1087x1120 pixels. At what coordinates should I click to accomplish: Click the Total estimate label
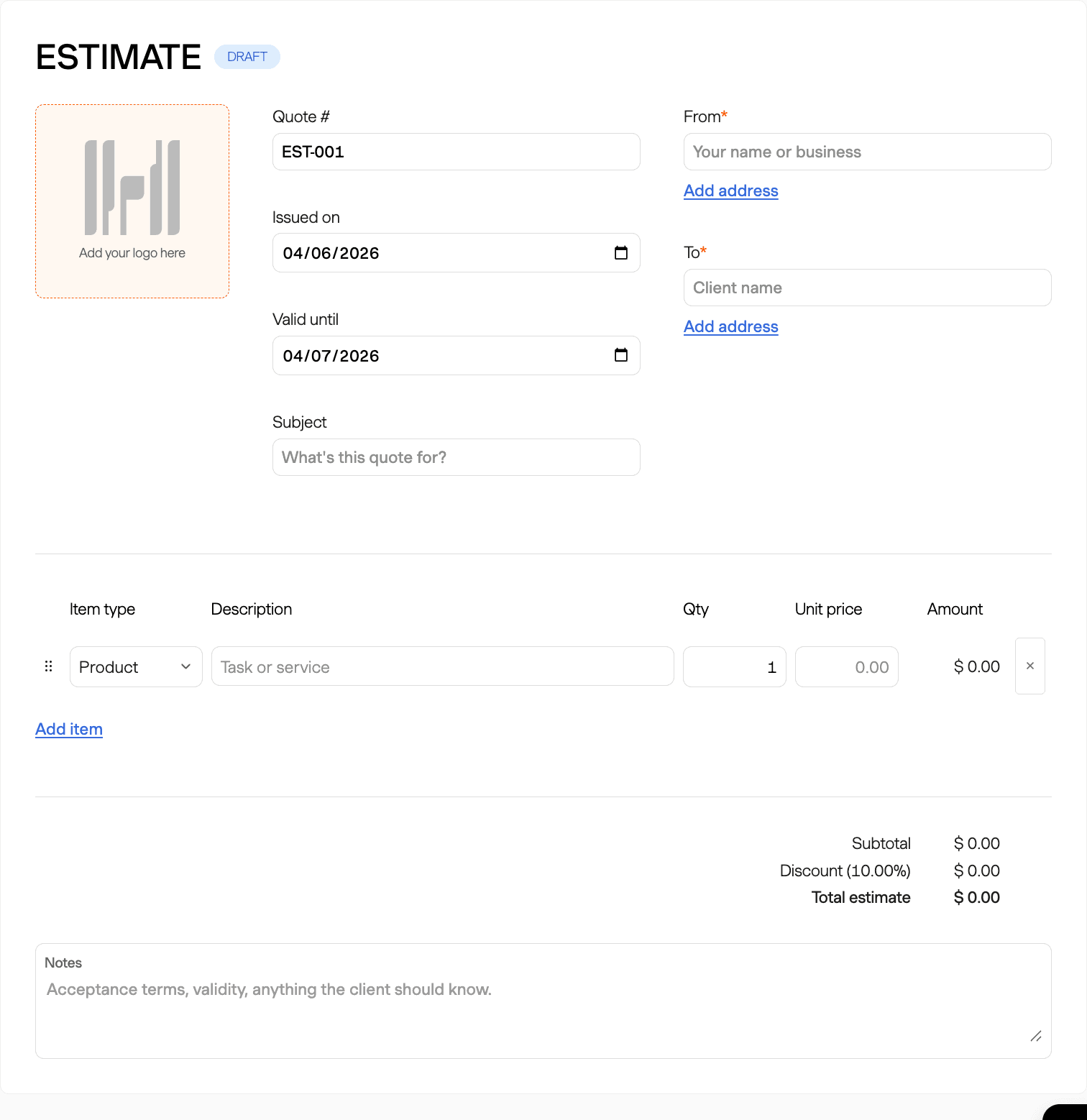[861, 897]
